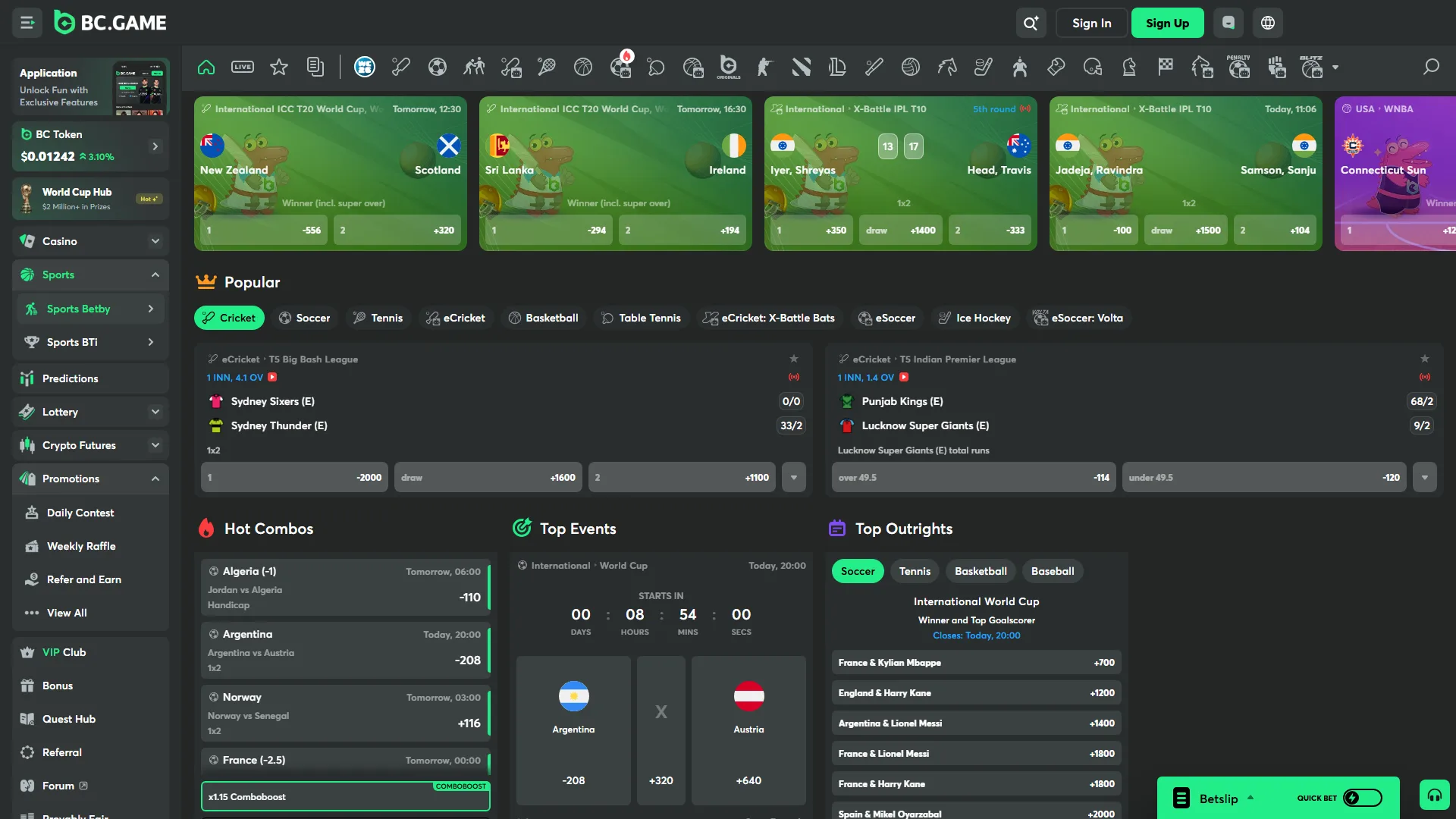
Task: Open Sports Betby in sidebar
Action: 90,309
